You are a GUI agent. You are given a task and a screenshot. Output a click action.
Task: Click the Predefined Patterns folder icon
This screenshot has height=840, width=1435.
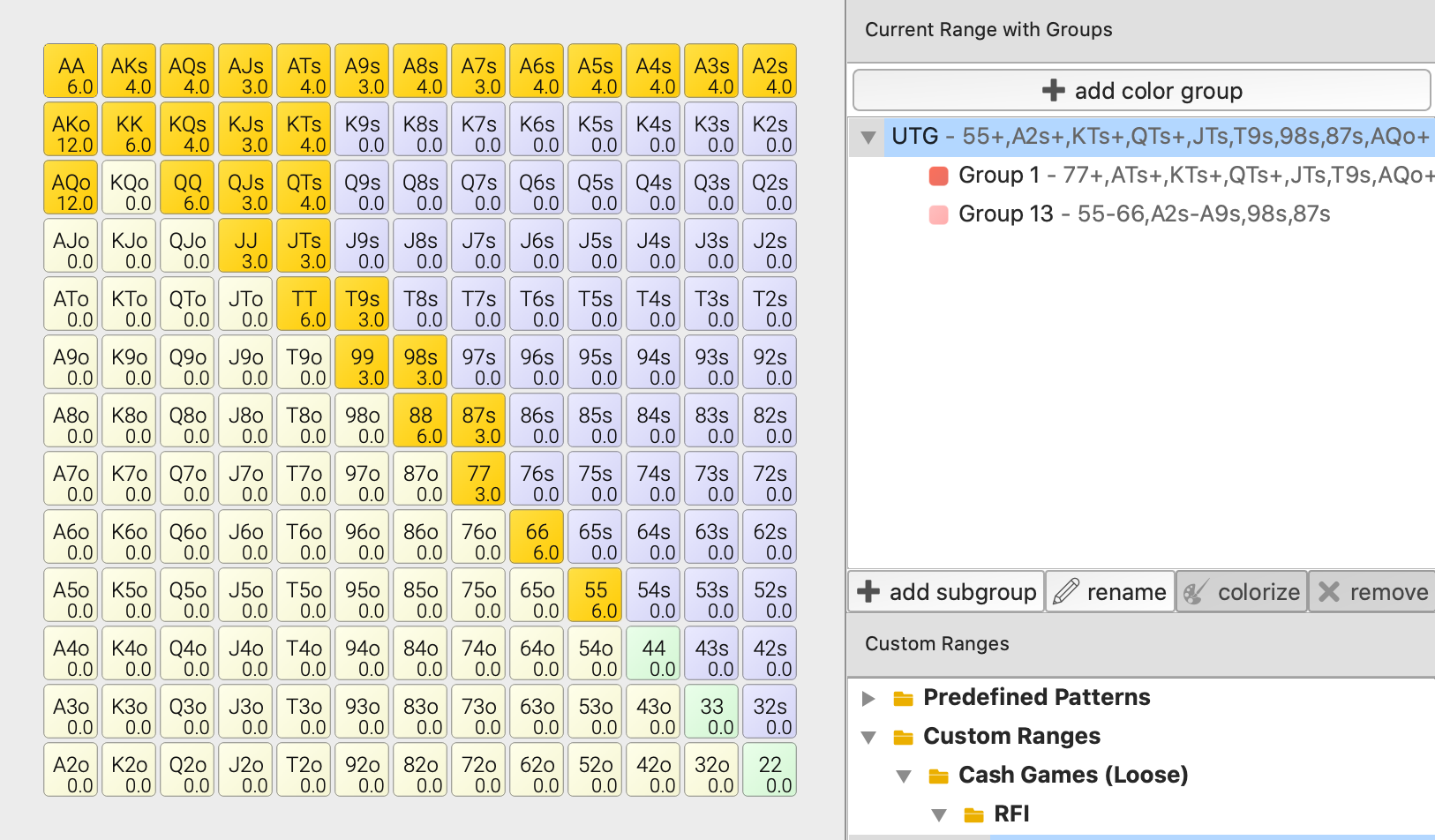903,698
